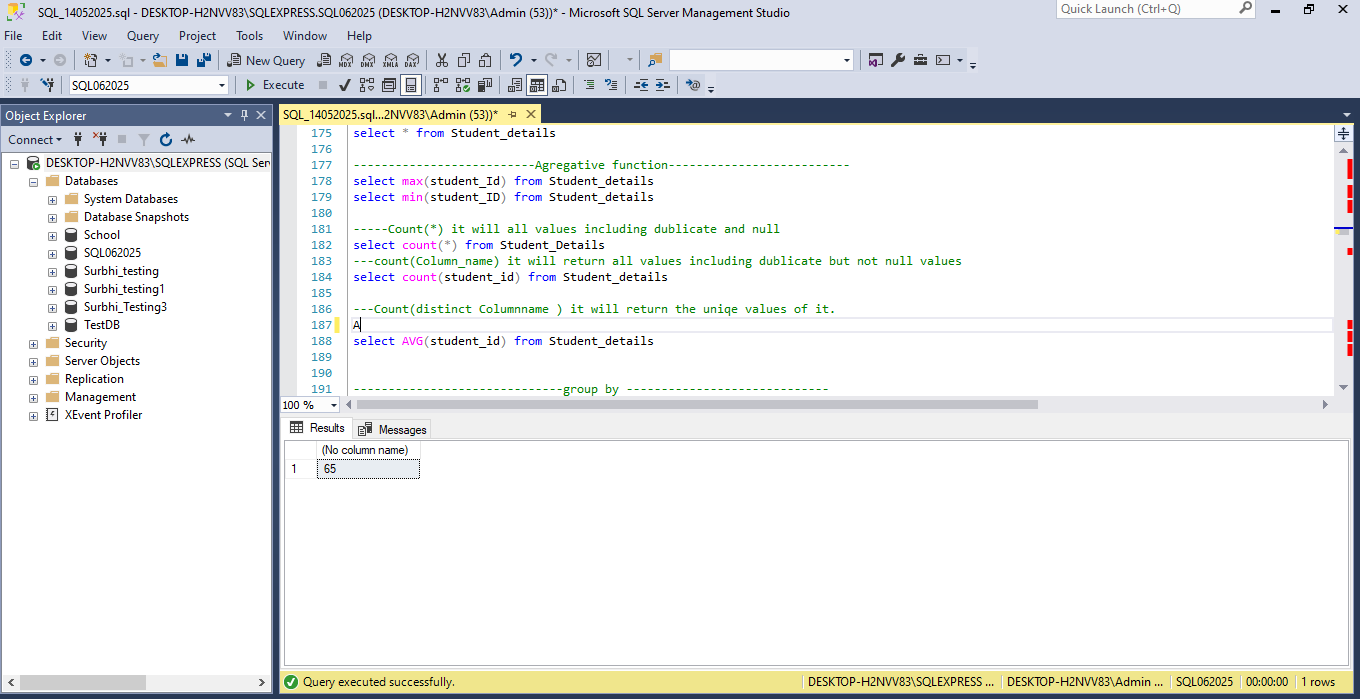Click the Find in Files icon
This screenshot has height=699, width=1360.
pyautogui.click(x=655, y=60)
